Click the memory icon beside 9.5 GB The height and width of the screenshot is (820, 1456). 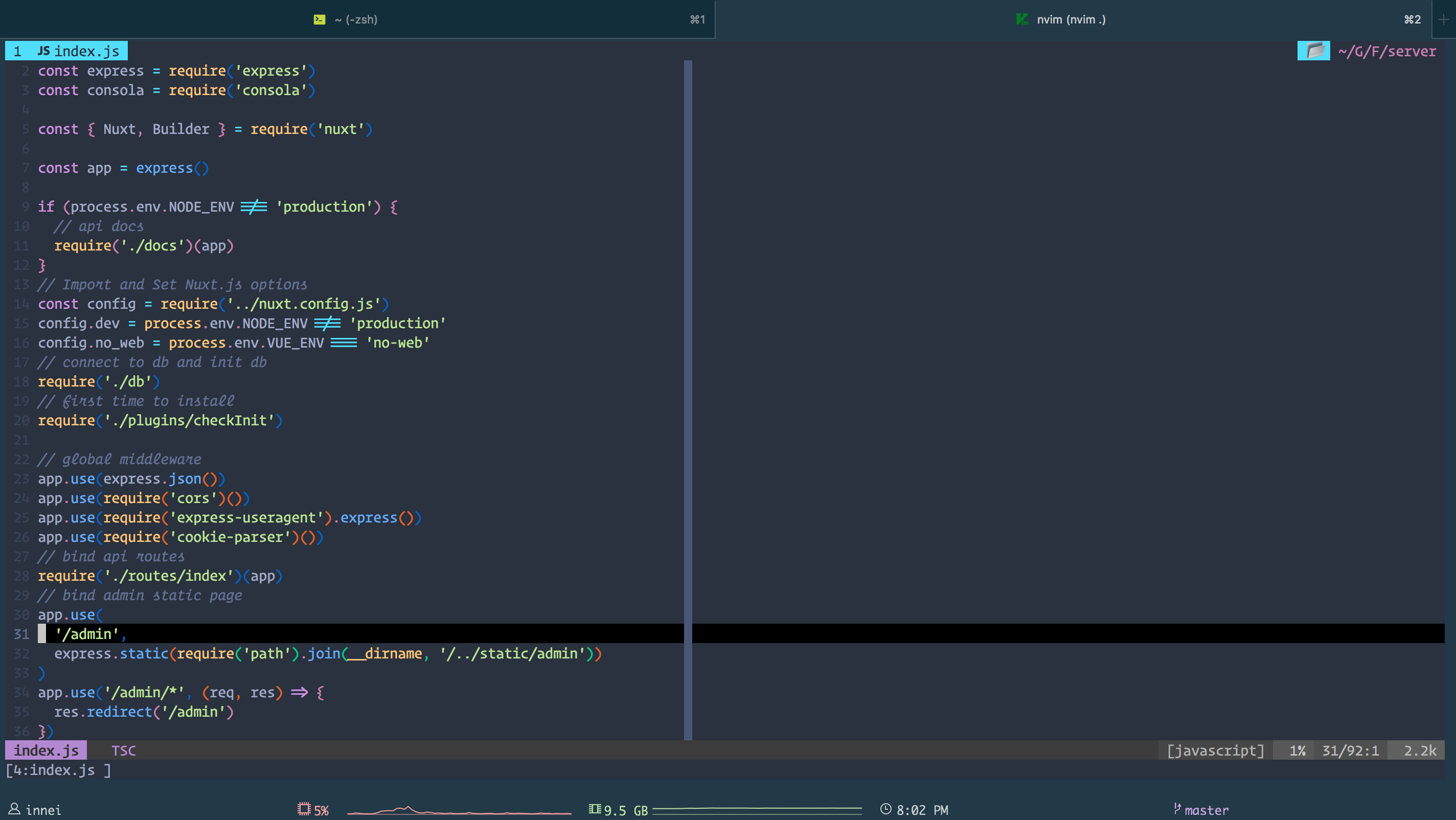pyautogui.click(x=595, y=809)
